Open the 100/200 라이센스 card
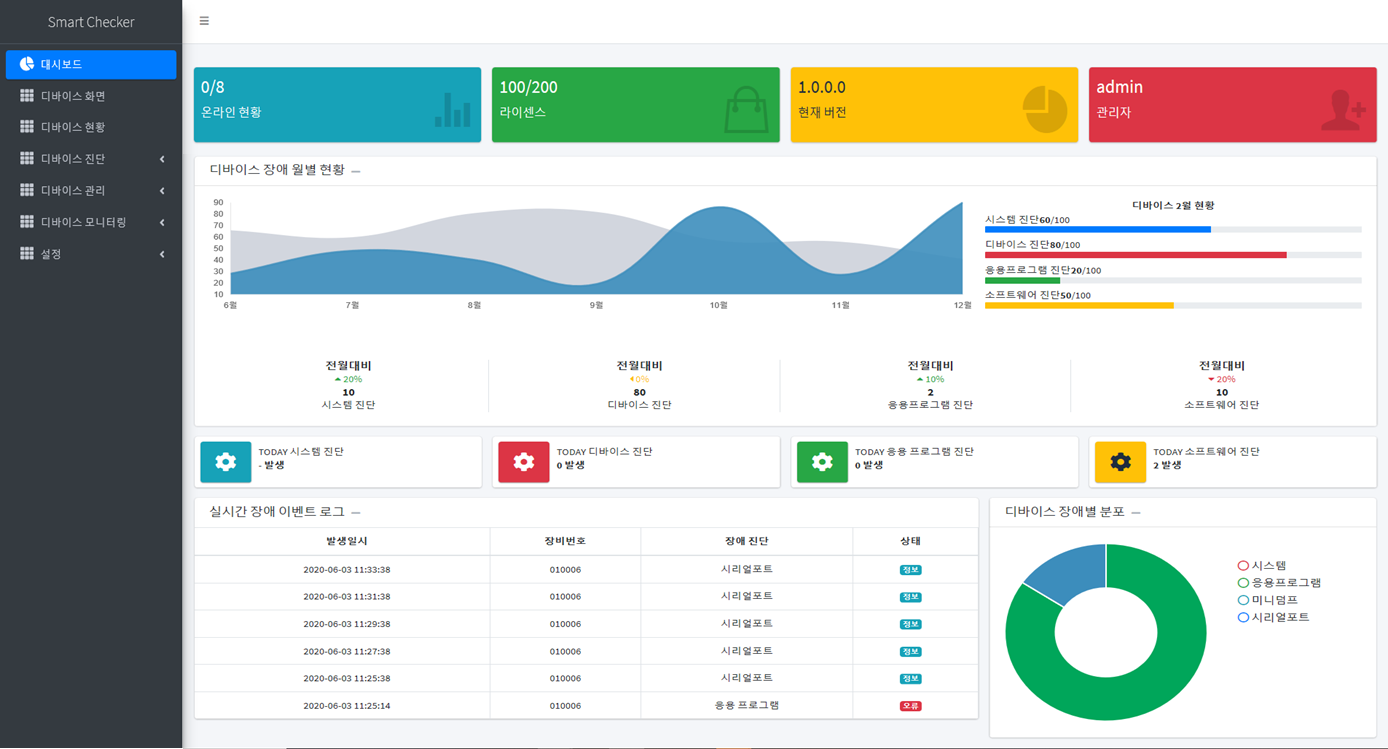The height and width of the screenshot is (749, 1388). tap(636, 105)
